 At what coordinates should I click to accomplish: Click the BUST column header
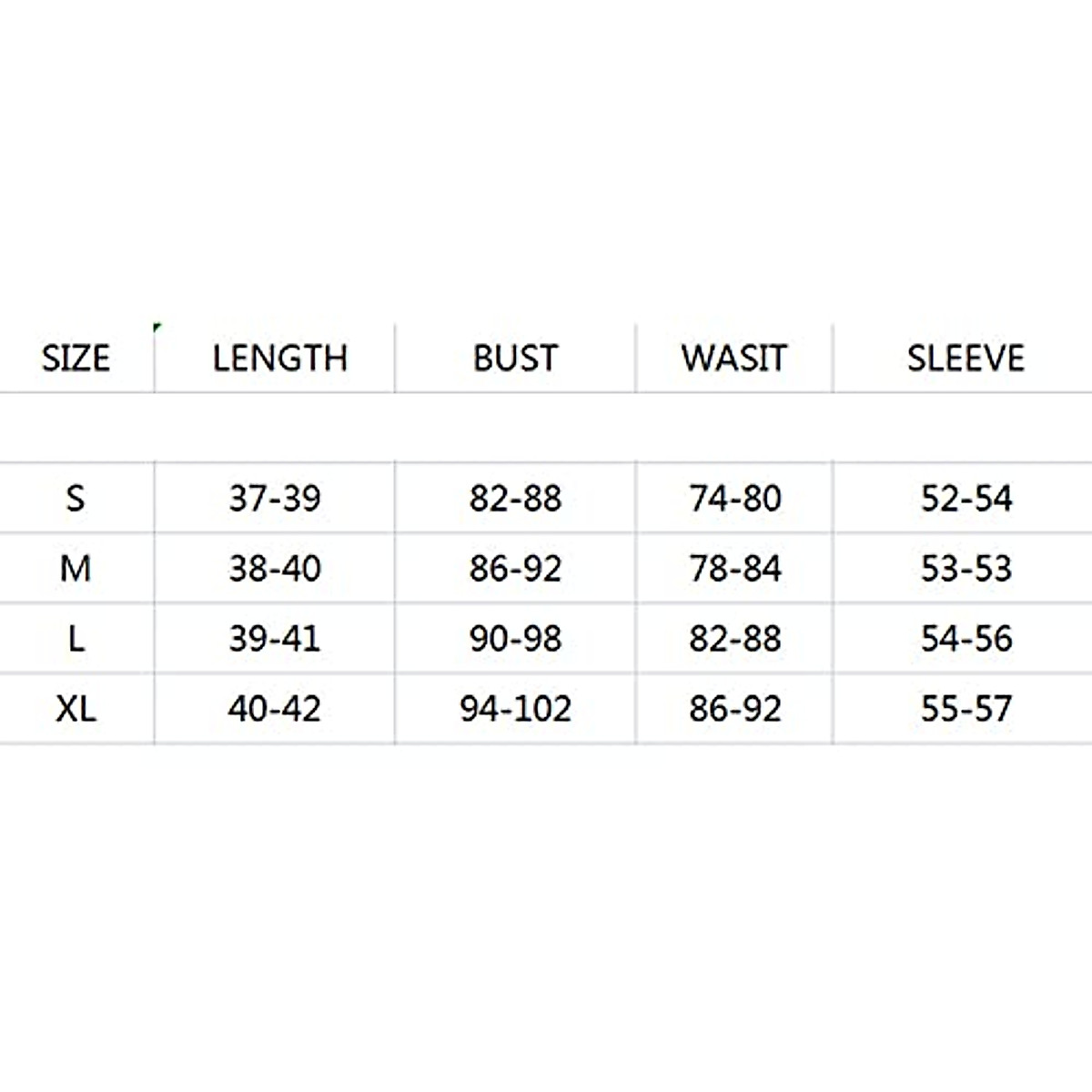[x=515, y=358]
